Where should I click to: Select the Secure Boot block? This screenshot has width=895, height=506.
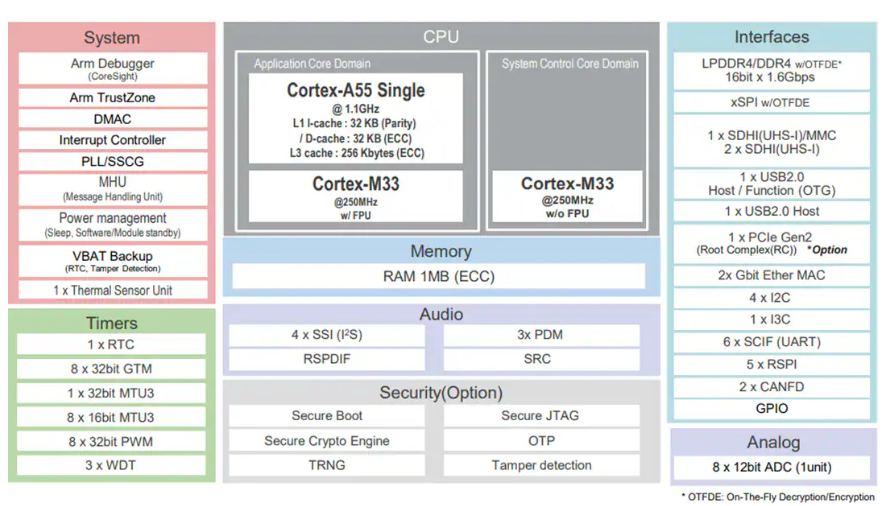[327, 416]
